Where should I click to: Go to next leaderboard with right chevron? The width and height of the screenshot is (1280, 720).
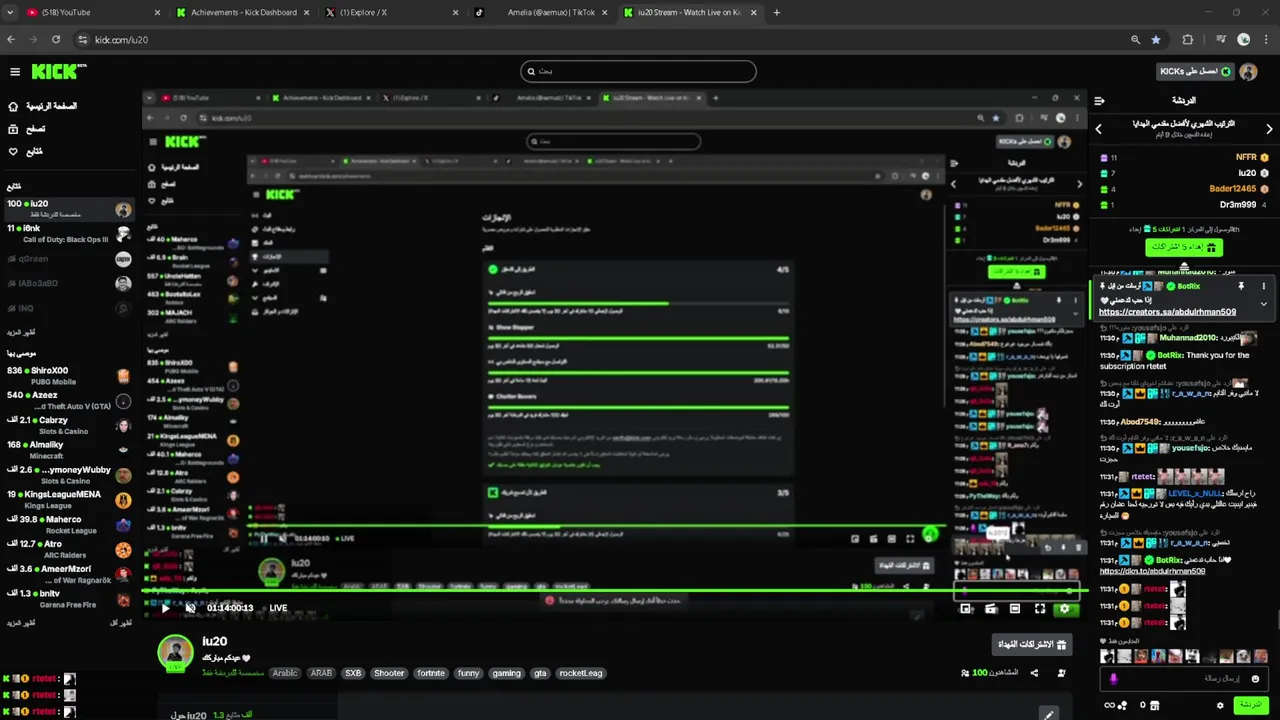click(x=1269, y=129)
